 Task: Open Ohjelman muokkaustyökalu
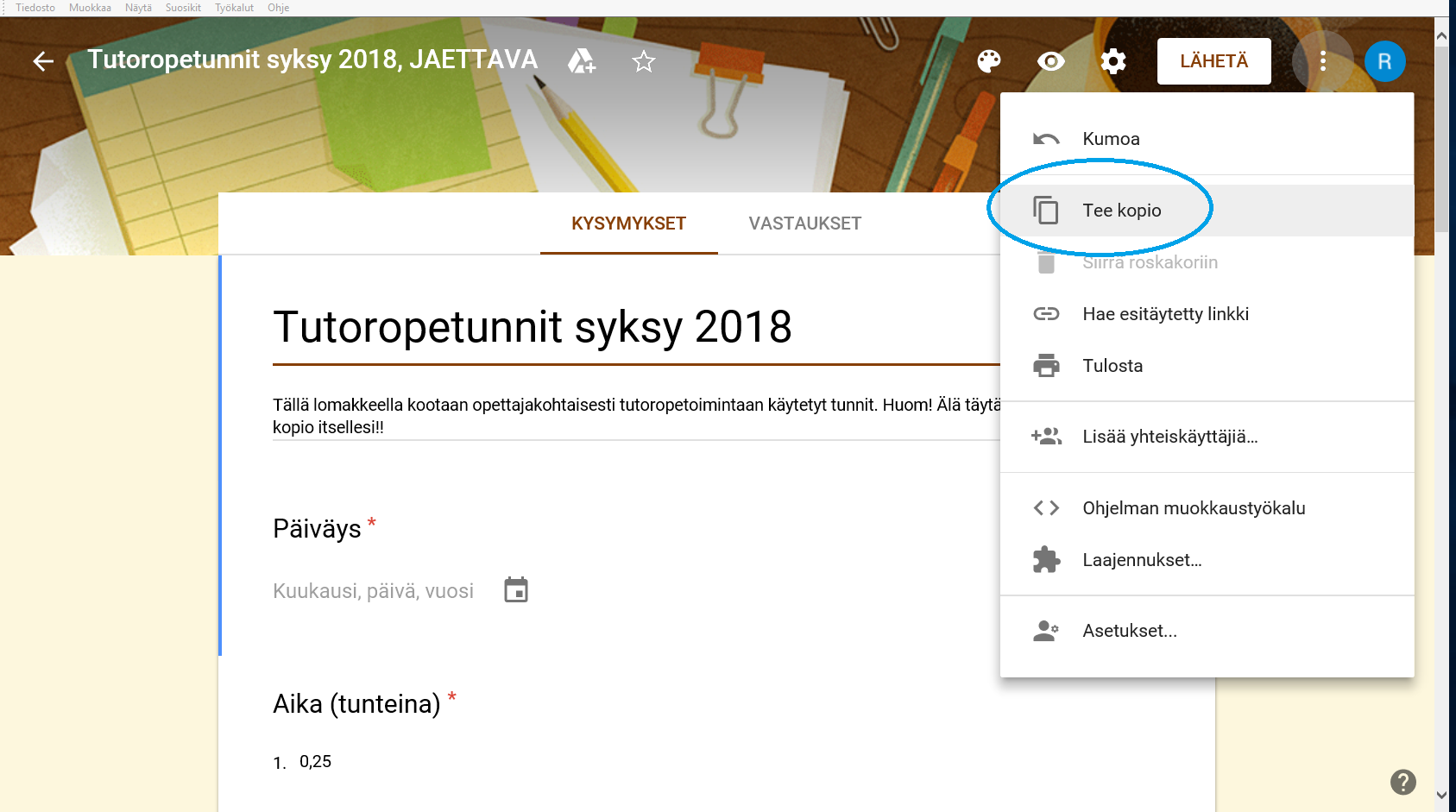[x=1193, y=508]
